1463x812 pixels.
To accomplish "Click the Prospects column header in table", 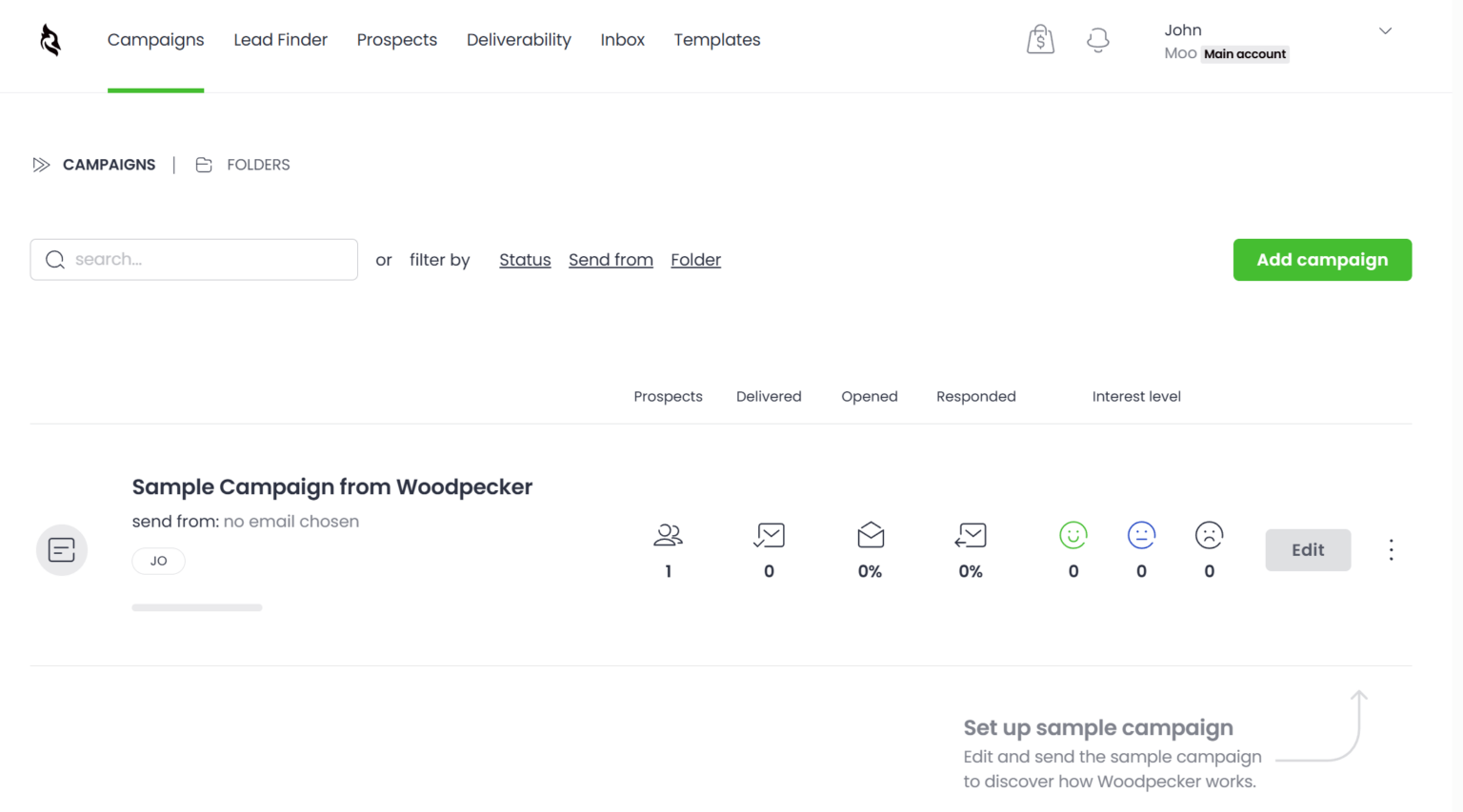I will (x=668, y=396).
